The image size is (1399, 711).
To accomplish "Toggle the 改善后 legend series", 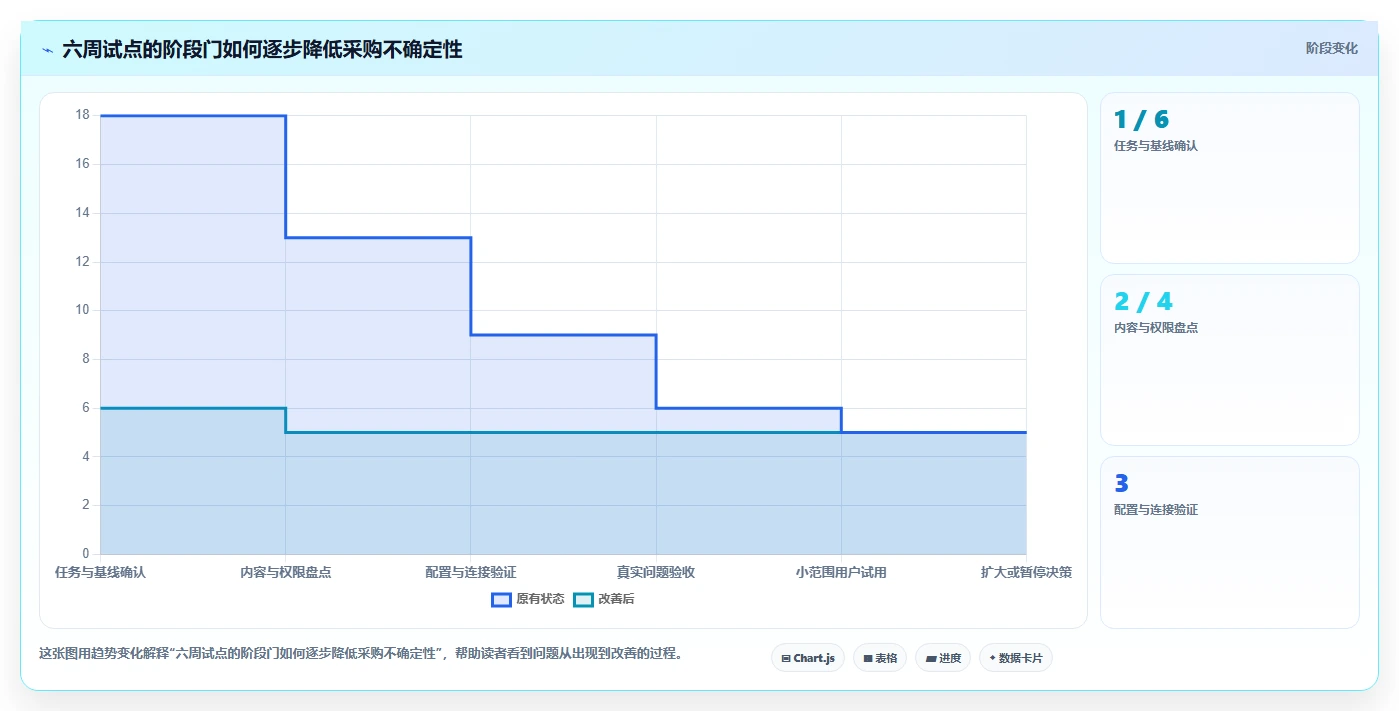I will point(604,599).
